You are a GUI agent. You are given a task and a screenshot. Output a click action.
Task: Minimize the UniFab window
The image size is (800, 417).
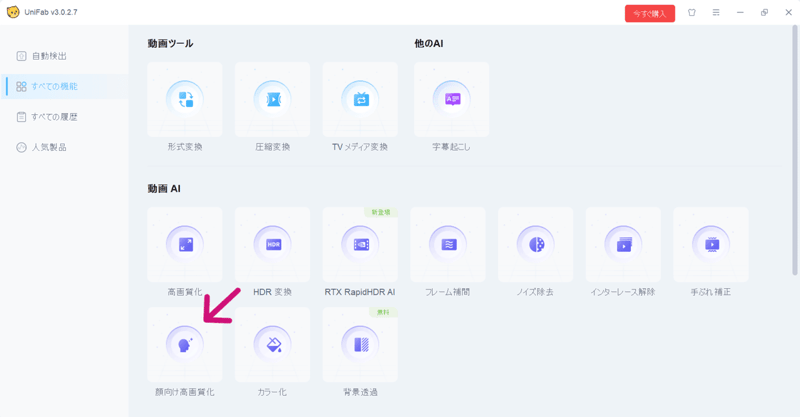740,13
